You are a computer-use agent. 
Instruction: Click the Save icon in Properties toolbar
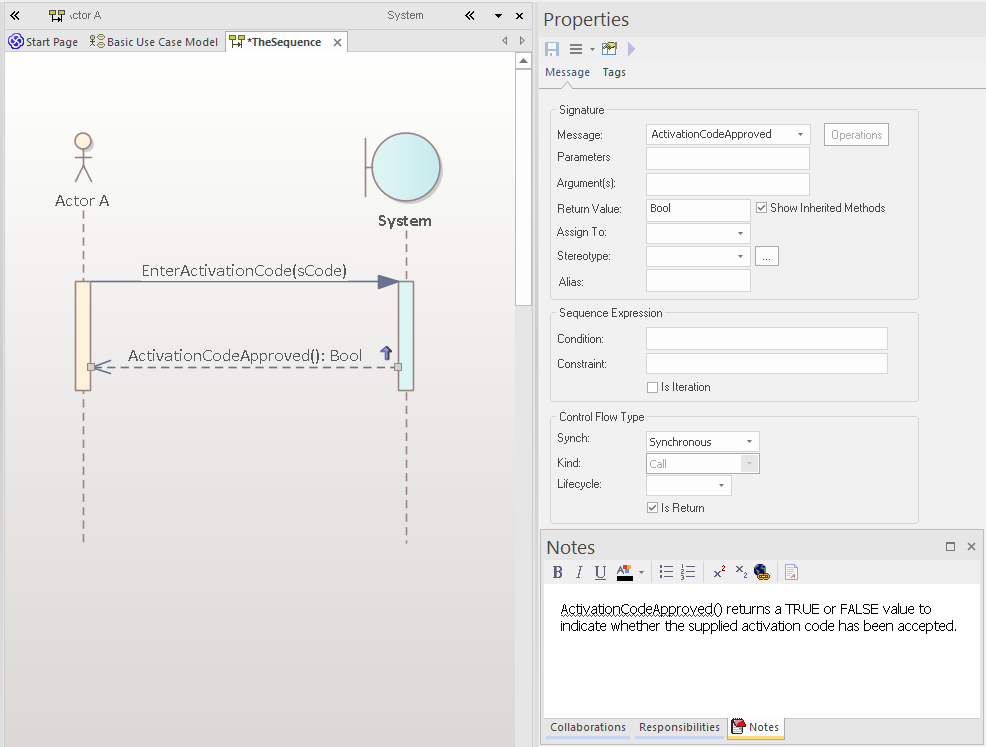tap(552, 49)
